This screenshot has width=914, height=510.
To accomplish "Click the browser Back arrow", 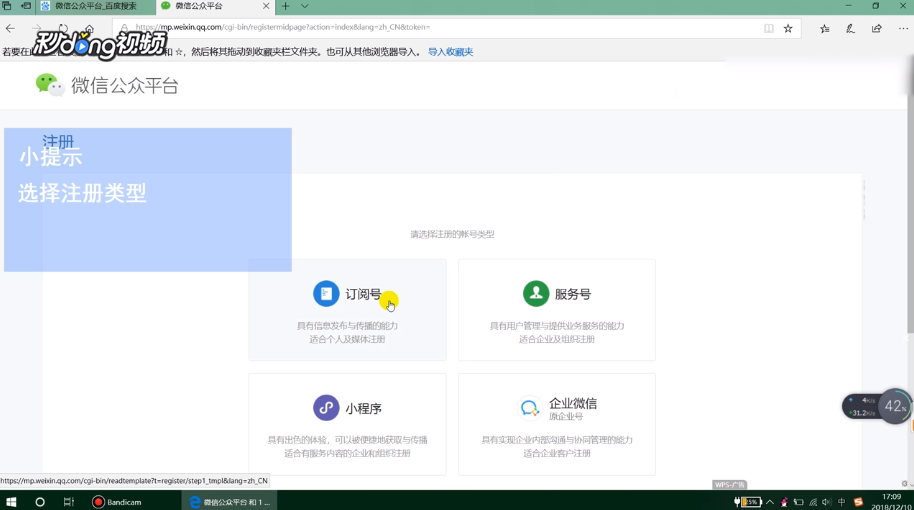I will [10, 28].
